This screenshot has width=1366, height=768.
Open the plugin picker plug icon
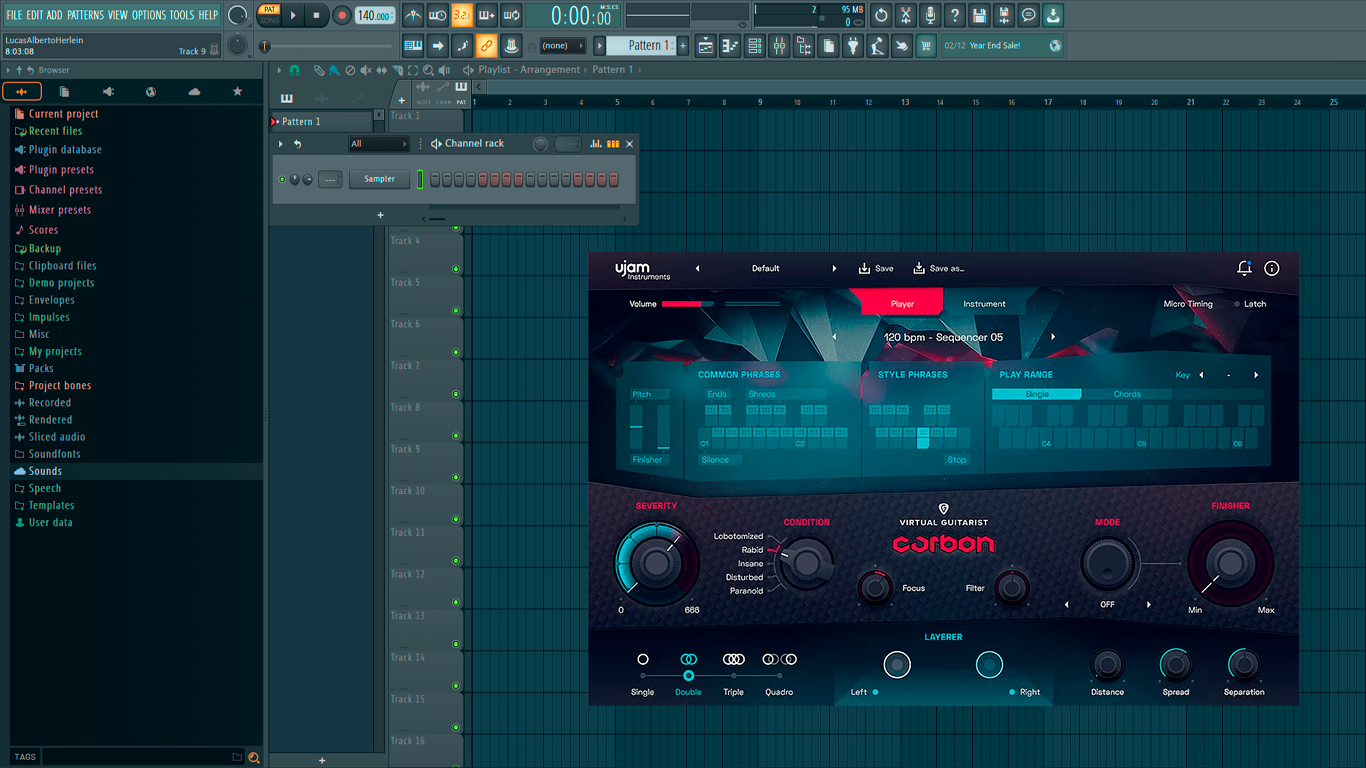click(x=853, y=45)
